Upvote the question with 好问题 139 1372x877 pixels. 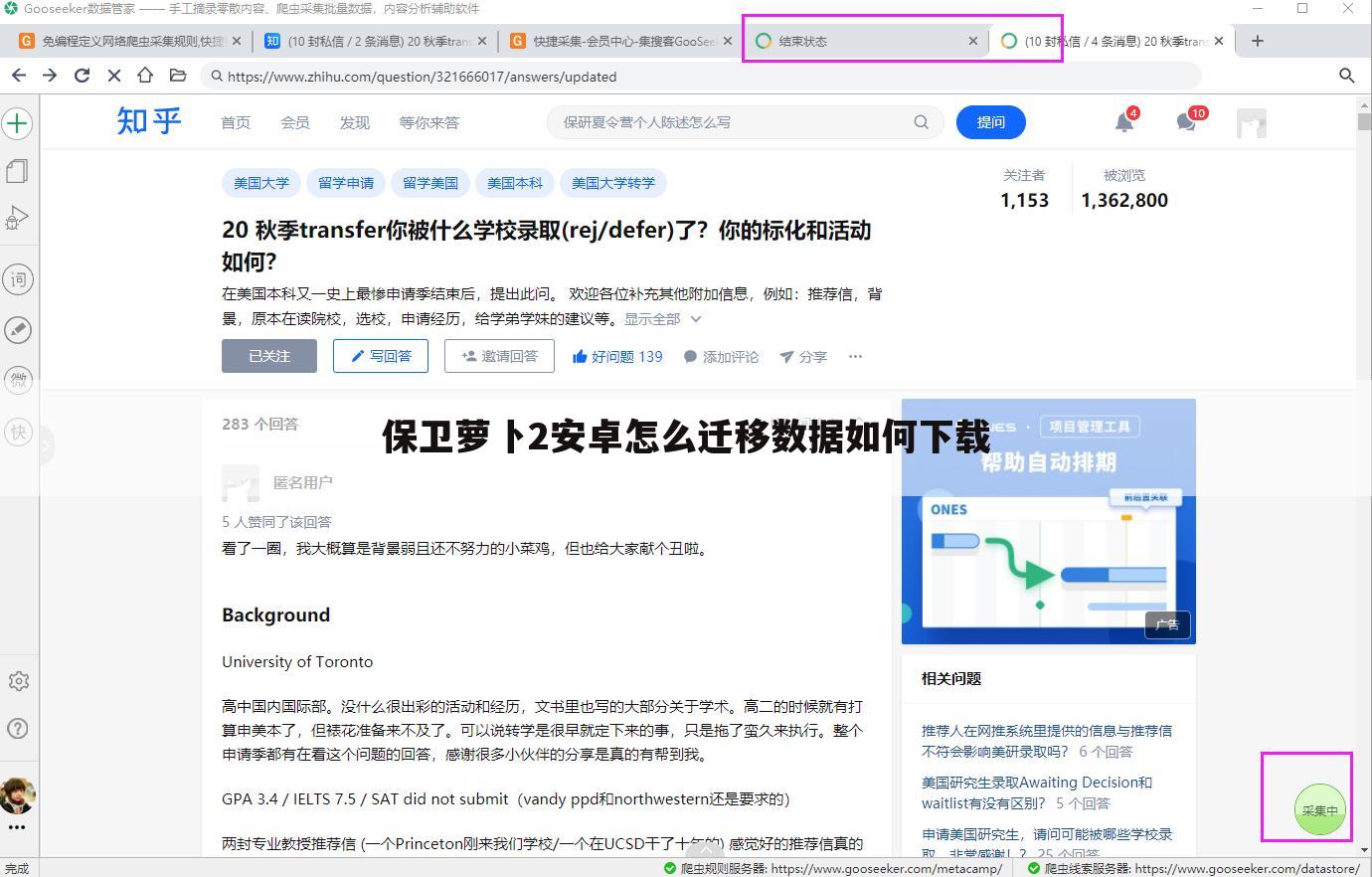coord(617,356)
